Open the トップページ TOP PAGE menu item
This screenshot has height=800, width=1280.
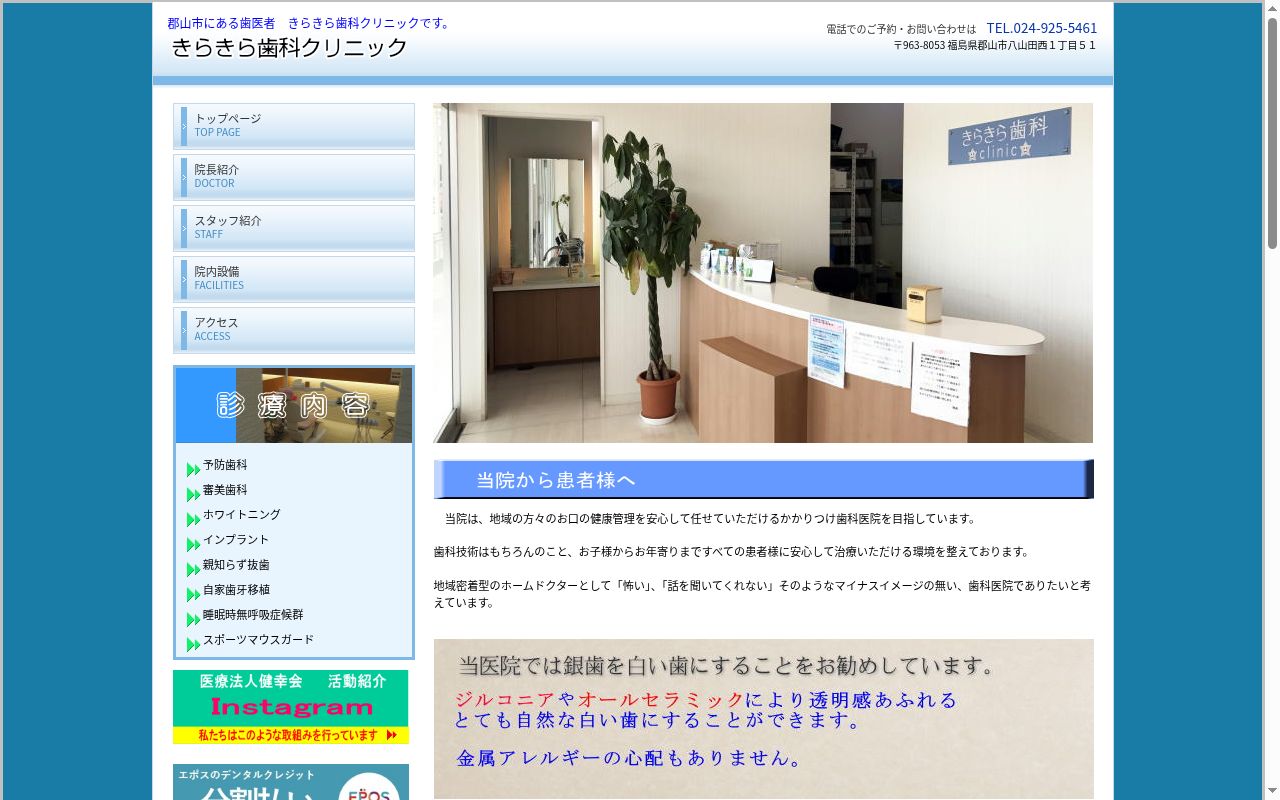(294, 126)
